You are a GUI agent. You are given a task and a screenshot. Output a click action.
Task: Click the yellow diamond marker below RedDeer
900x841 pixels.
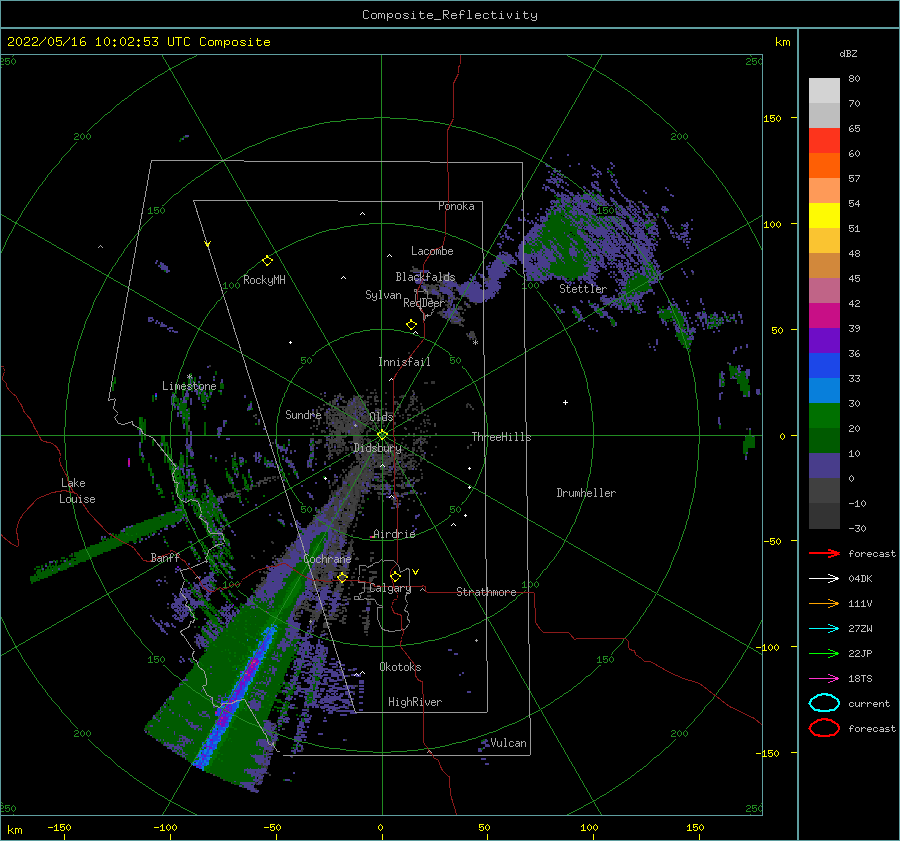click(411, 325)
